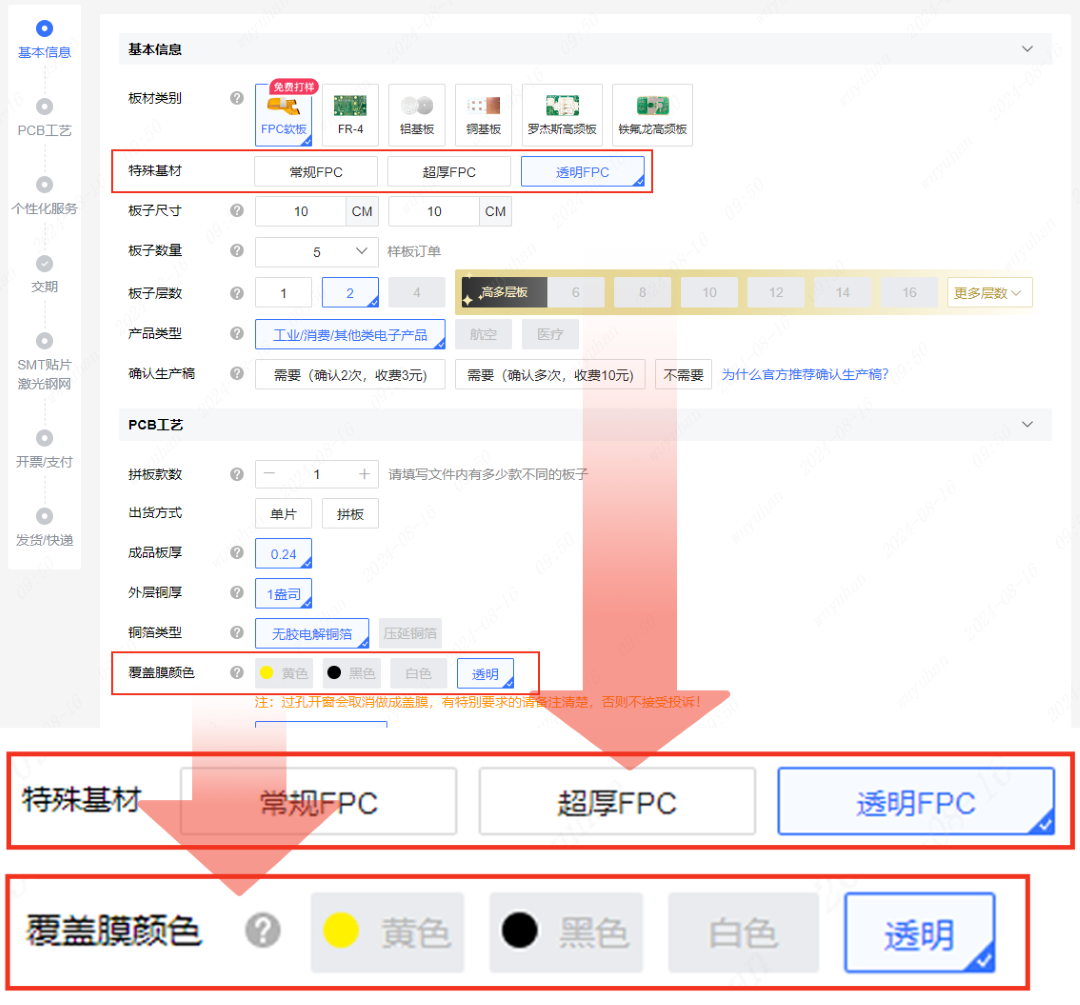1080x1005 pixels.
Task: Pick the 铜基板 copper board icon
Action: pos(483,114)
